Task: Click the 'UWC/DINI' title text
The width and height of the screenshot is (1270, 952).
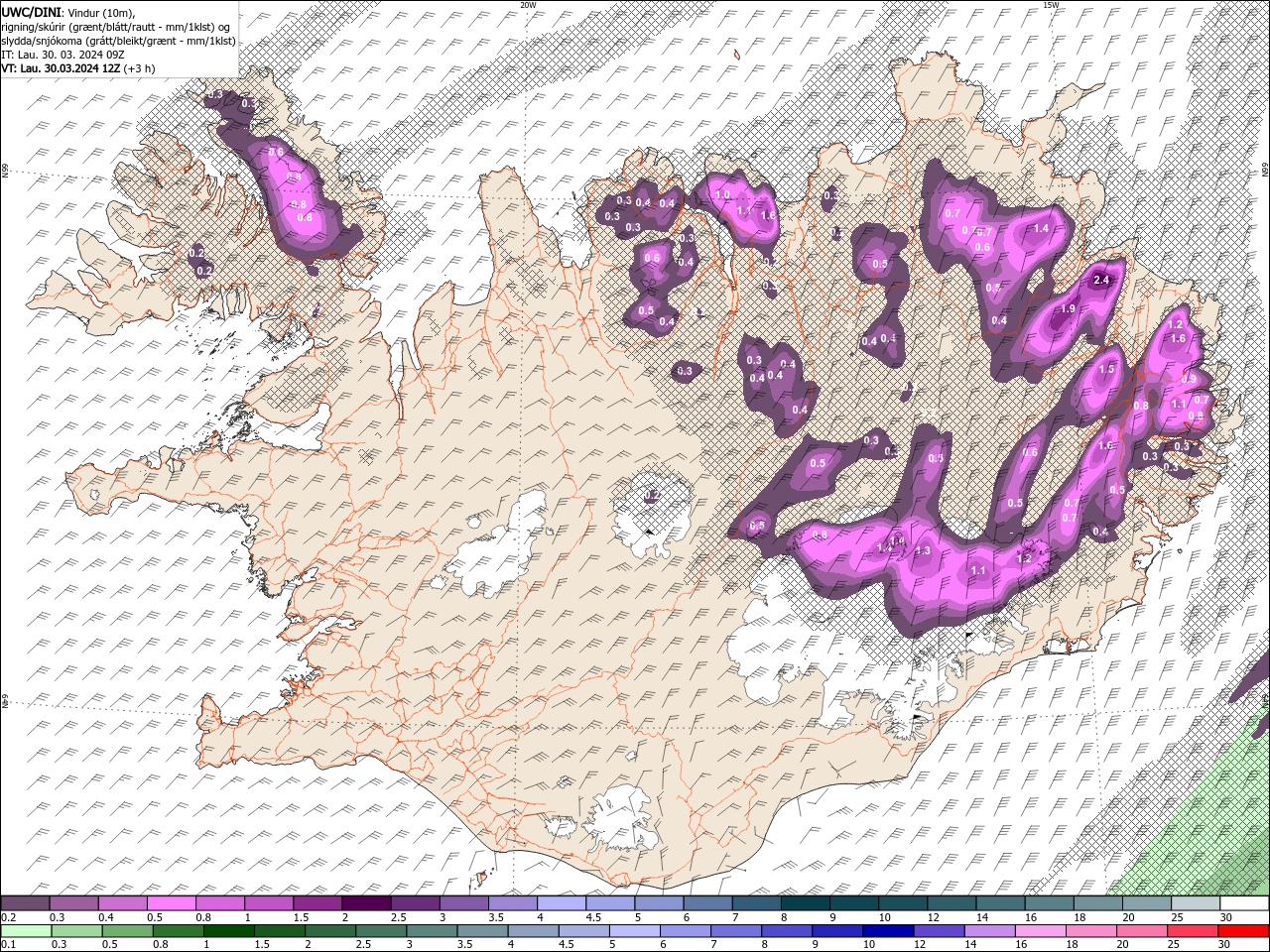Action: click(x=31, y=12)
